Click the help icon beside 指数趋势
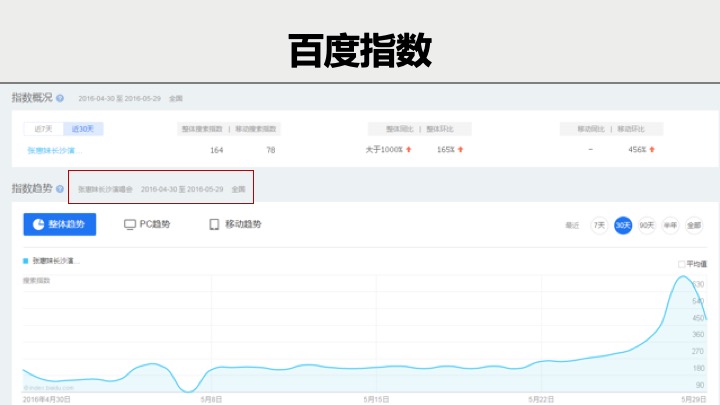720x405 pixels. [60, 189]
